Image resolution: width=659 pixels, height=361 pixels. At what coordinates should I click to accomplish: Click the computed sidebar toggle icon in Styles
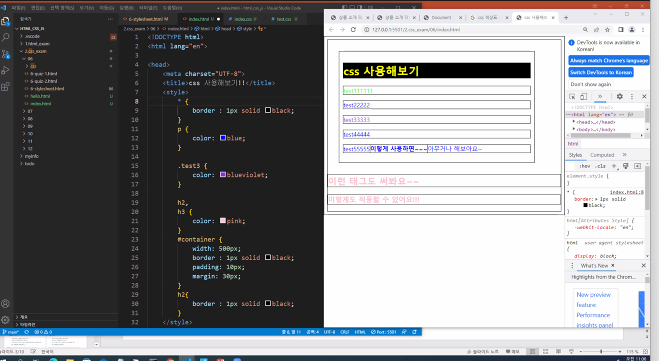click(638, 166)
